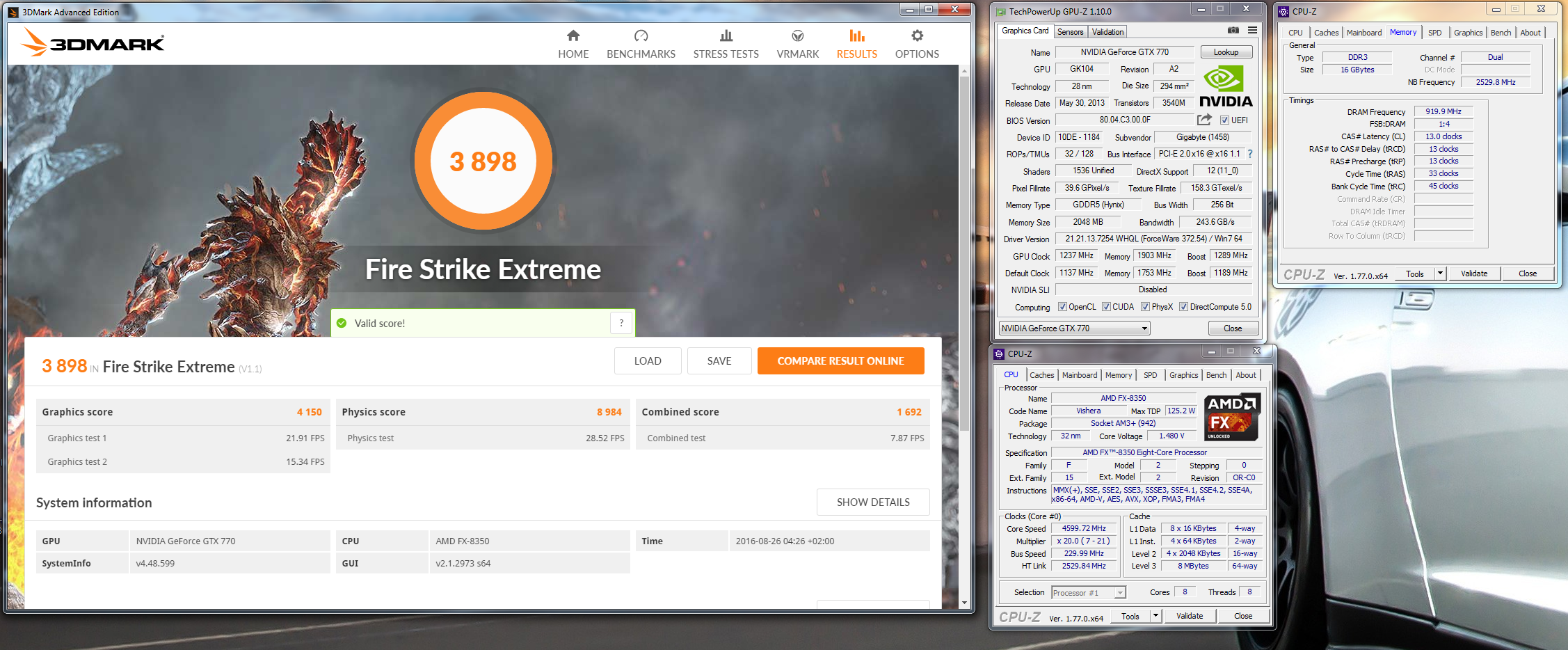Open BENCHMARKS in 3DMark navigation
This screenshot has height=650, width=1568.
tap(641, 45)
